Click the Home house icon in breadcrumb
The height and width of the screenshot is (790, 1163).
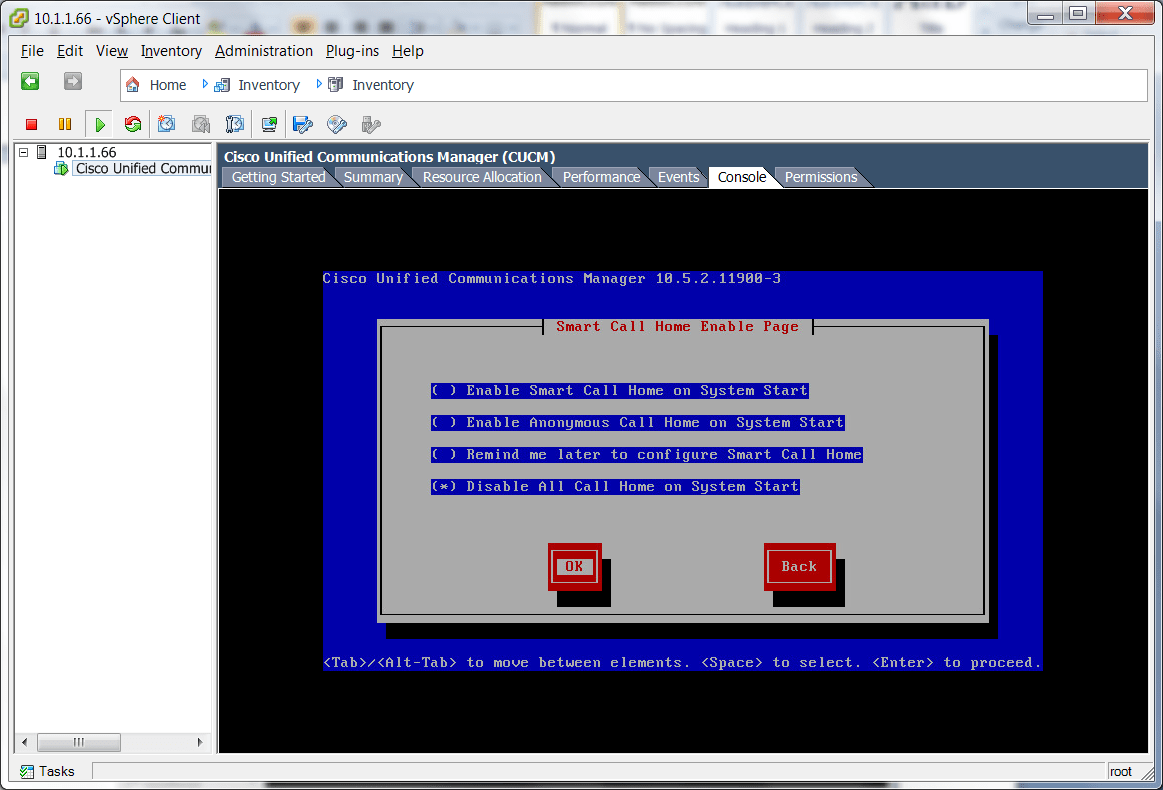pyautogui.click(x=133, y=85)
